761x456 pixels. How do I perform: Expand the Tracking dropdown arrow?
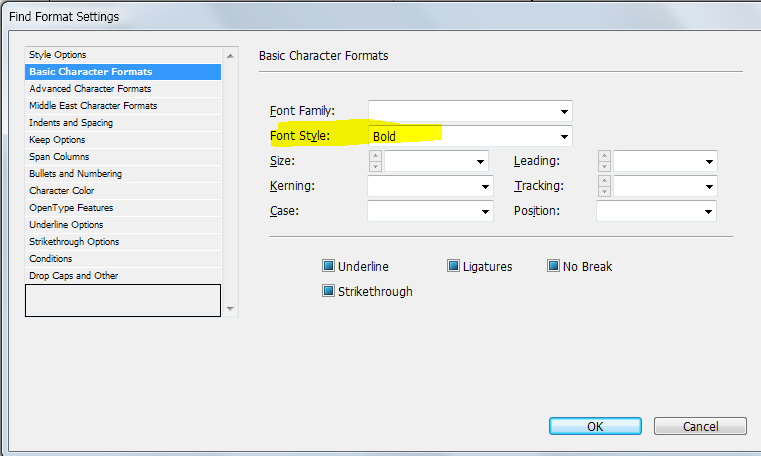point(709,187)
